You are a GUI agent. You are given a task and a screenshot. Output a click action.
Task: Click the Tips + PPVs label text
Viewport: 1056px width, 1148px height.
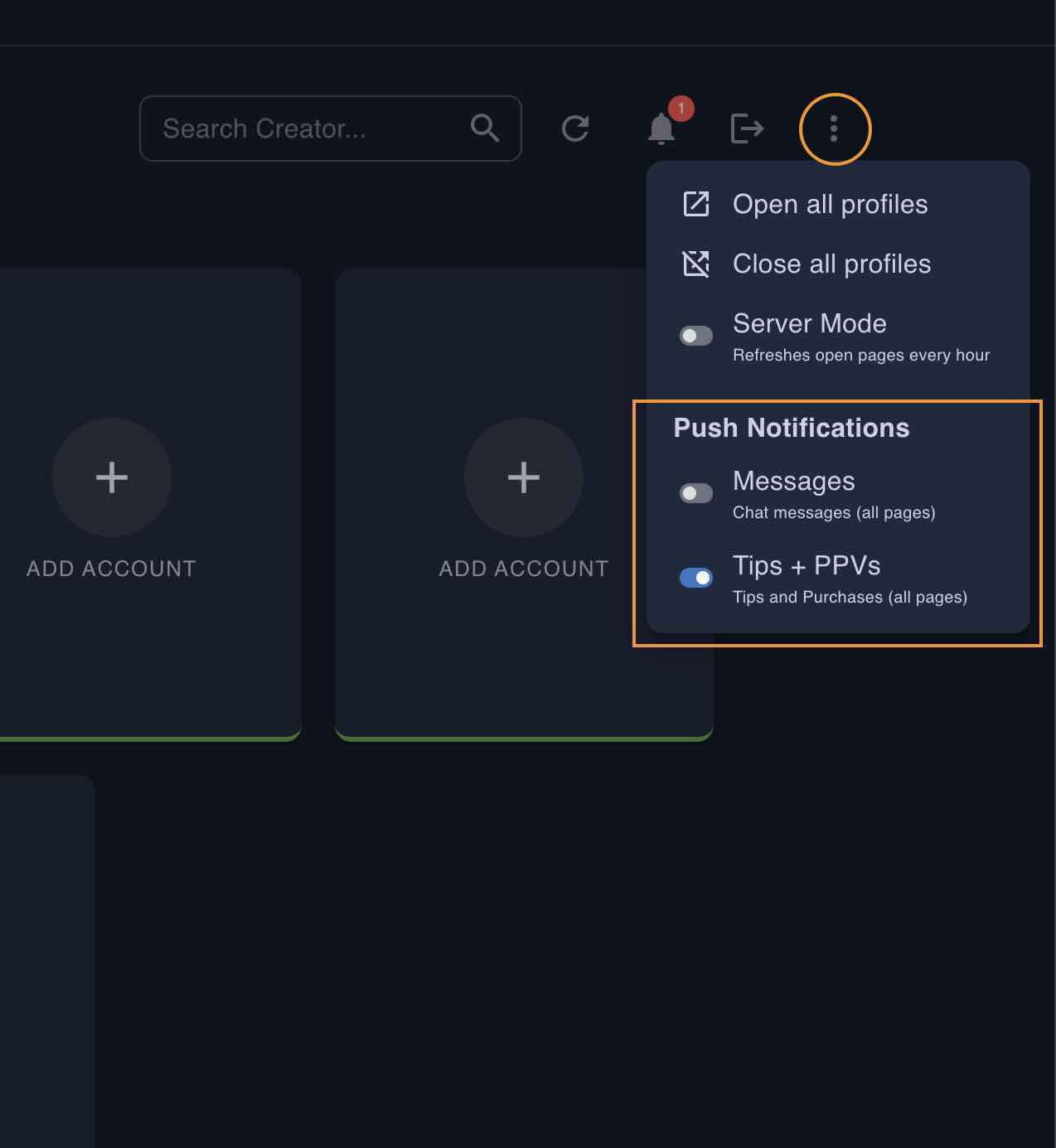[806, 565]
